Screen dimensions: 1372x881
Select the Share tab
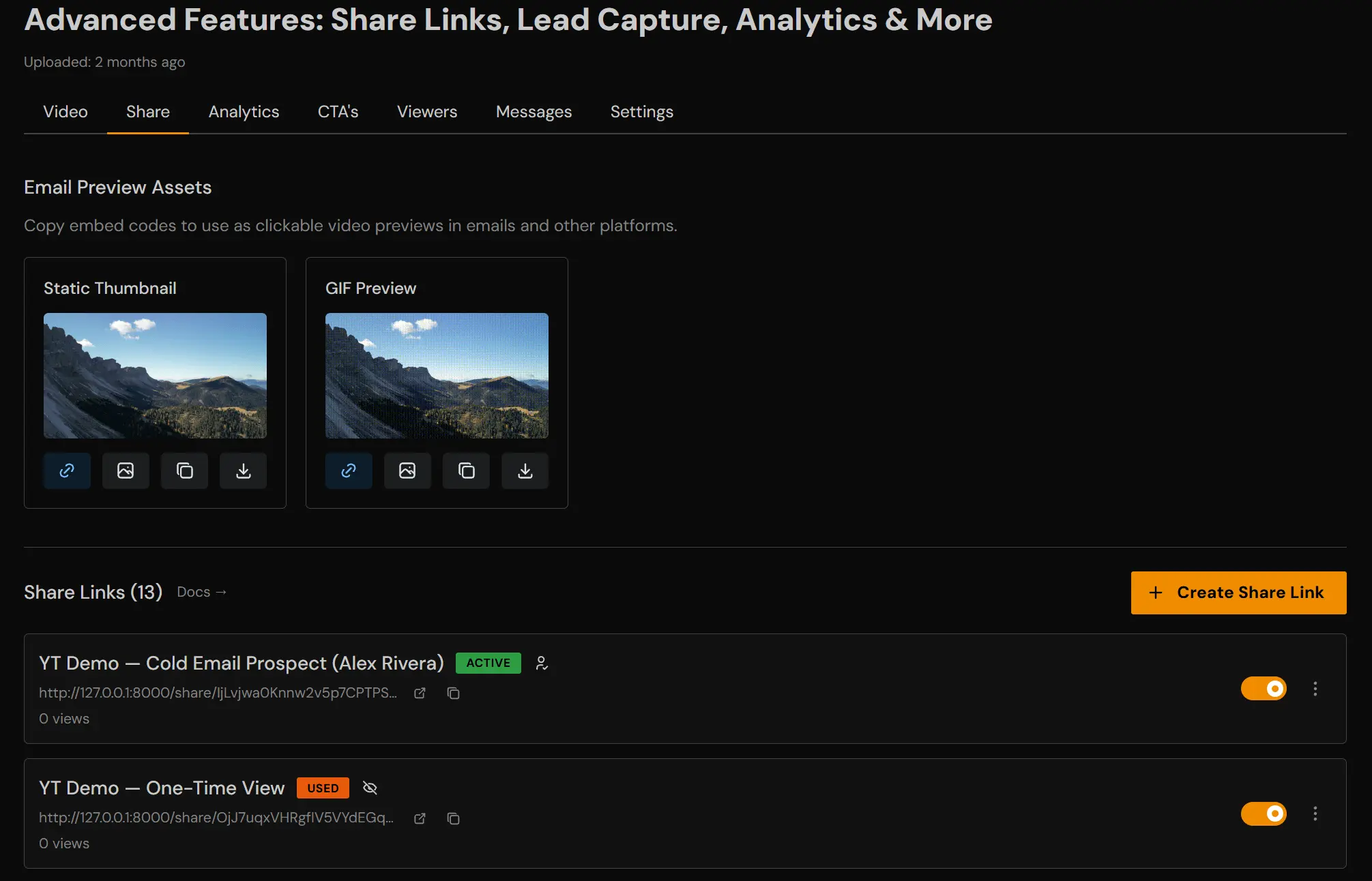click(x=148, y=112)
